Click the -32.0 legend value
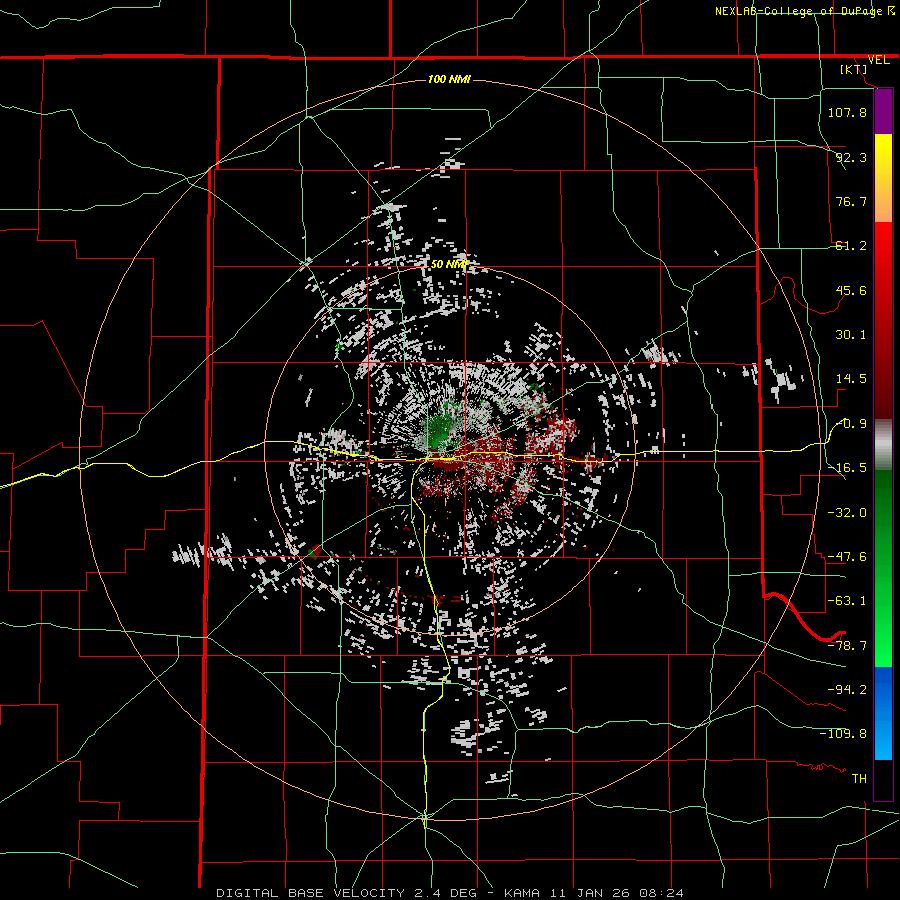This screenshot has width=900, height=900. click(847, 513)
